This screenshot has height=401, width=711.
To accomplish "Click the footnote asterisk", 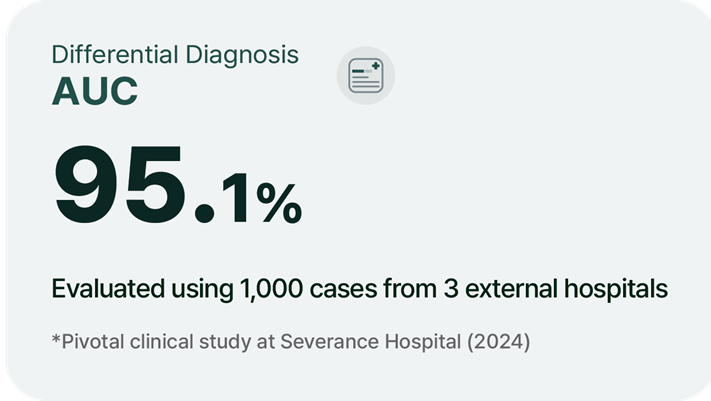I will pos(56,338).
